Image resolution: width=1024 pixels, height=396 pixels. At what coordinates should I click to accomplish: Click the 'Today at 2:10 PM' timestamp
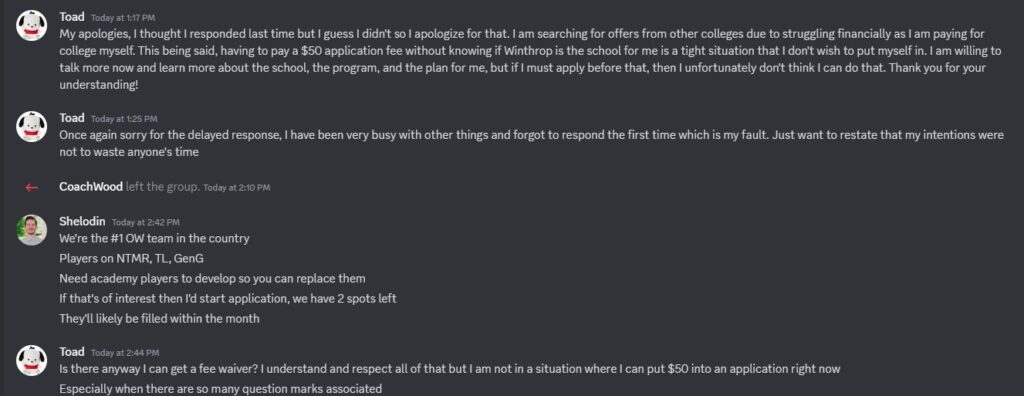coord(236,188)
